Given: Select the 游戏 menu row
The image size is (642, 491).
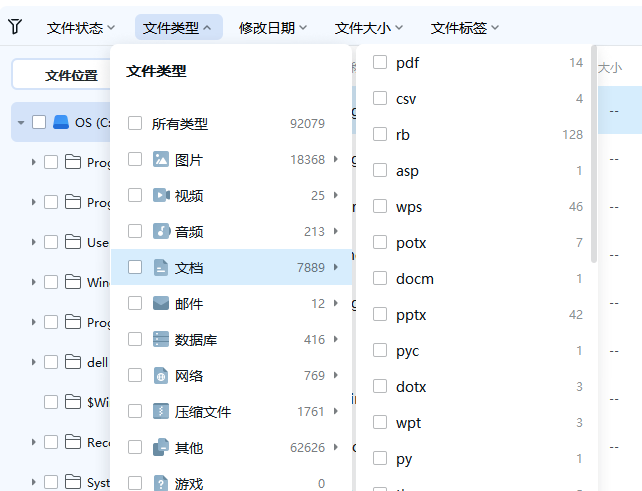Looking at the screenshot, I should (232, 483).
